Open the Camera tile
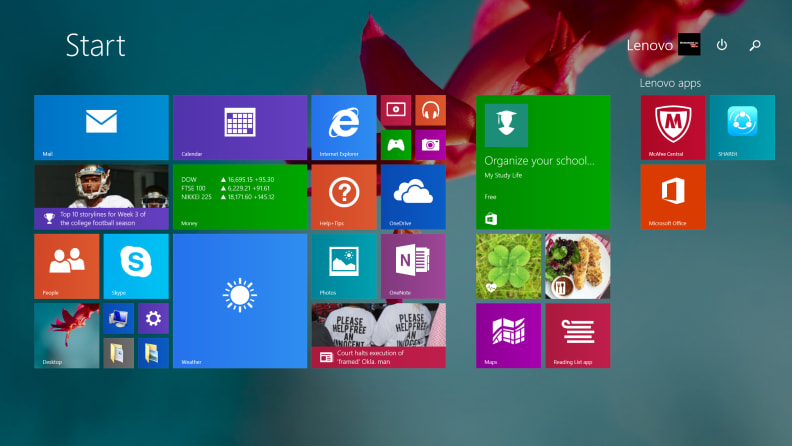This screenshot has width=792, height=446. [430, 145]
